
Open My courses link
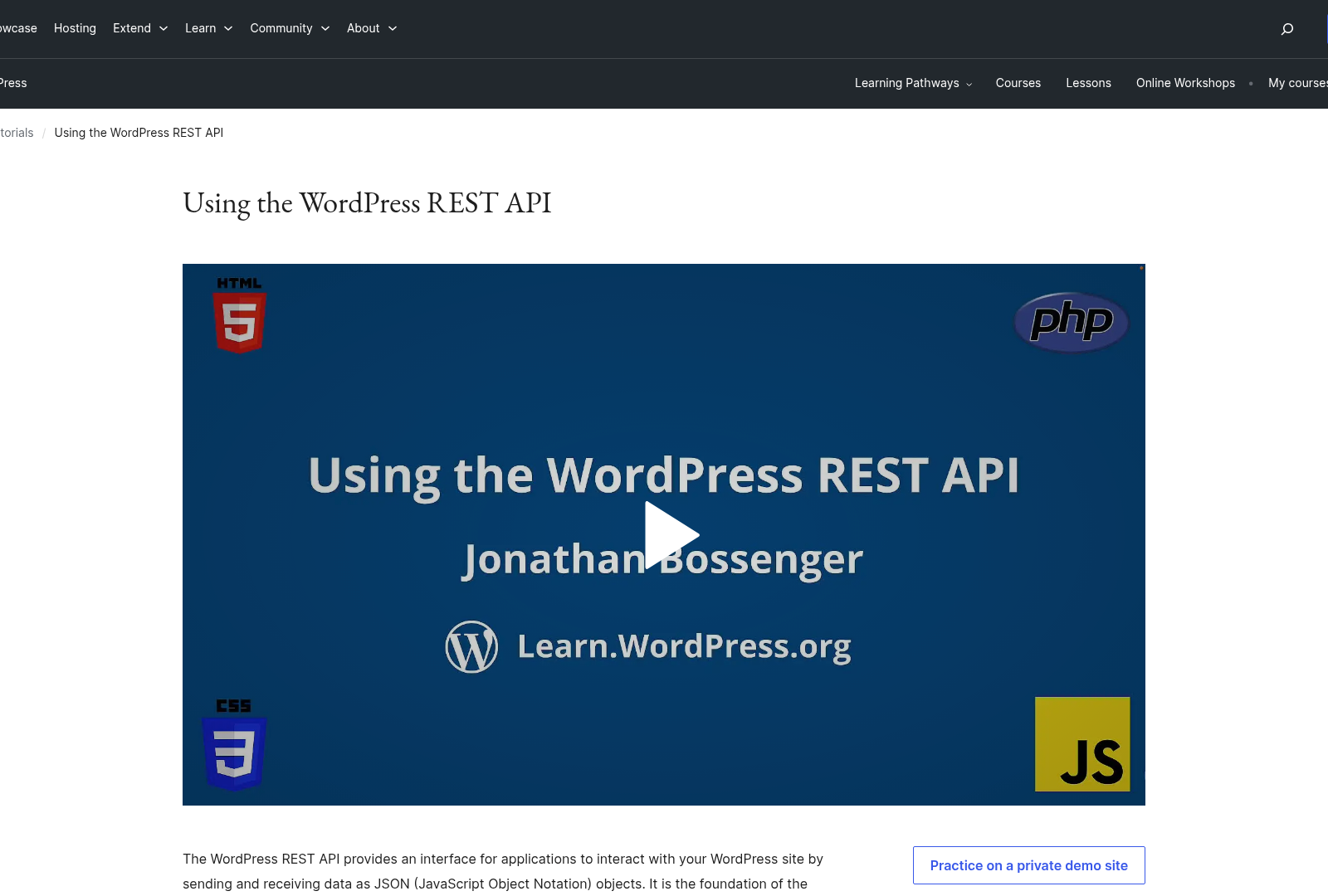1297,83
